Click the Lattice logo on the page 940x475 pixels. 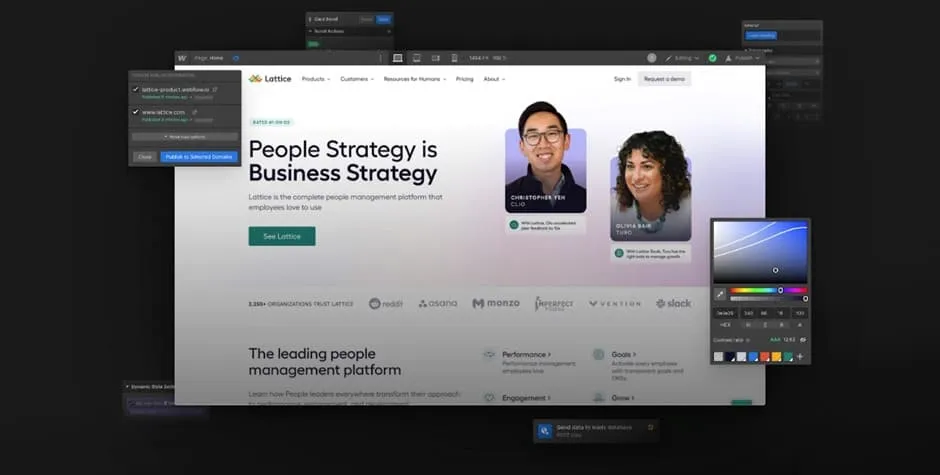(x=270, y=79)
